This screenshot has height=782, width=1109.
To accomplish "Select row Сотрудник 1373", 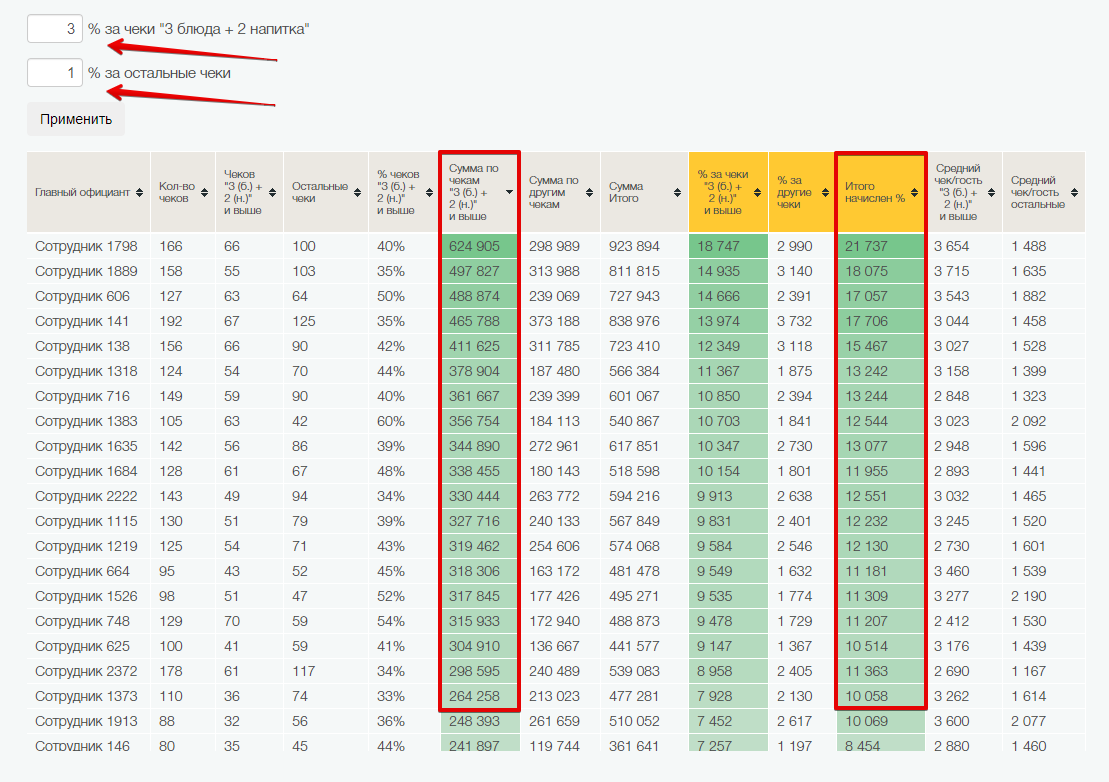I will pyautogui.click(x=86, y=696).
